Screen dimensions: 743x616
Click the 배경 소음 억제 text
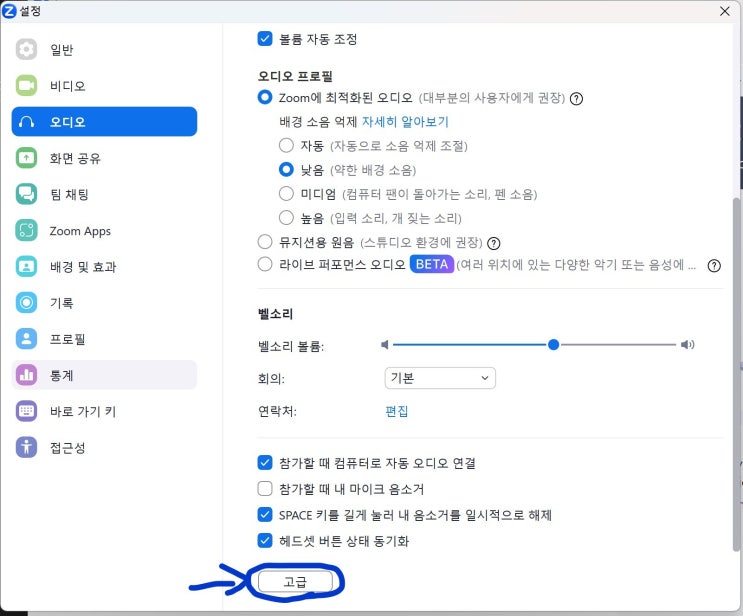click(x=317, y=122)
